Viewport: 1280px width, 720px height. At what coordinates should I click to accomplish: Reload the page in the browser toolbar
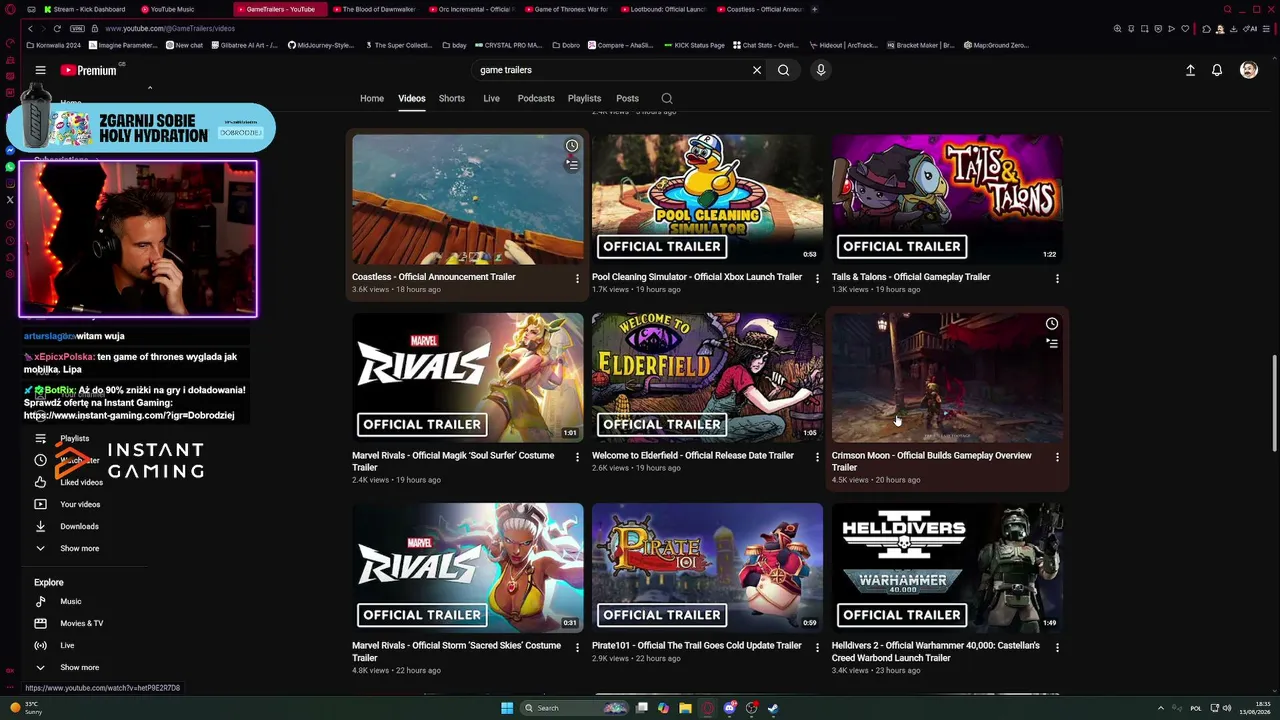57,28
